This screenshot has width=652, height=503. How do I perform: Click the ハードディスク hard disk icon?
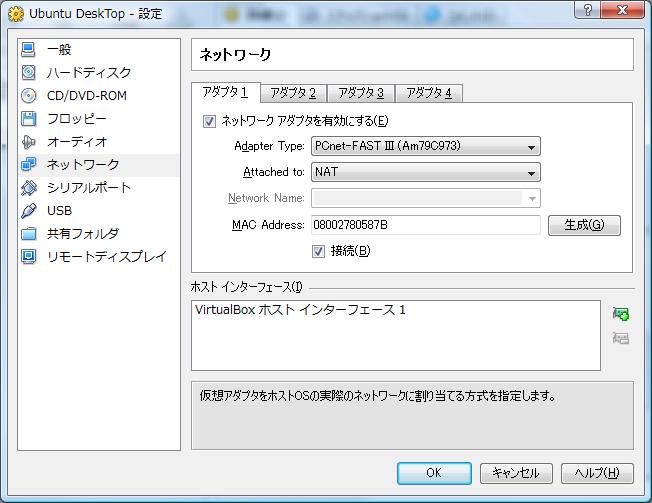28,72
